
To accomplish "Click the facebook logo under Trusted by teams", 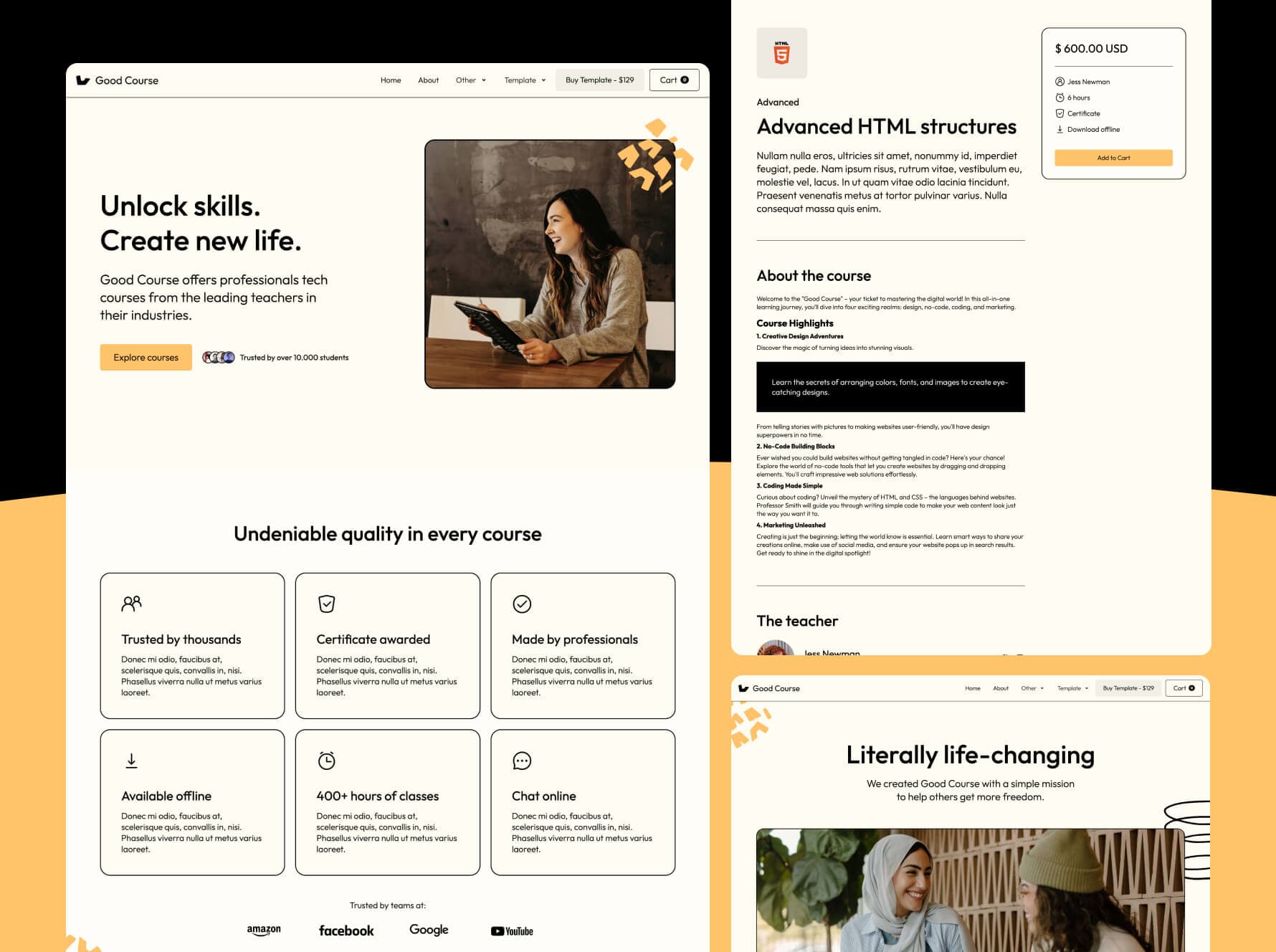I will pyautogui.click(x=346, y=930).
